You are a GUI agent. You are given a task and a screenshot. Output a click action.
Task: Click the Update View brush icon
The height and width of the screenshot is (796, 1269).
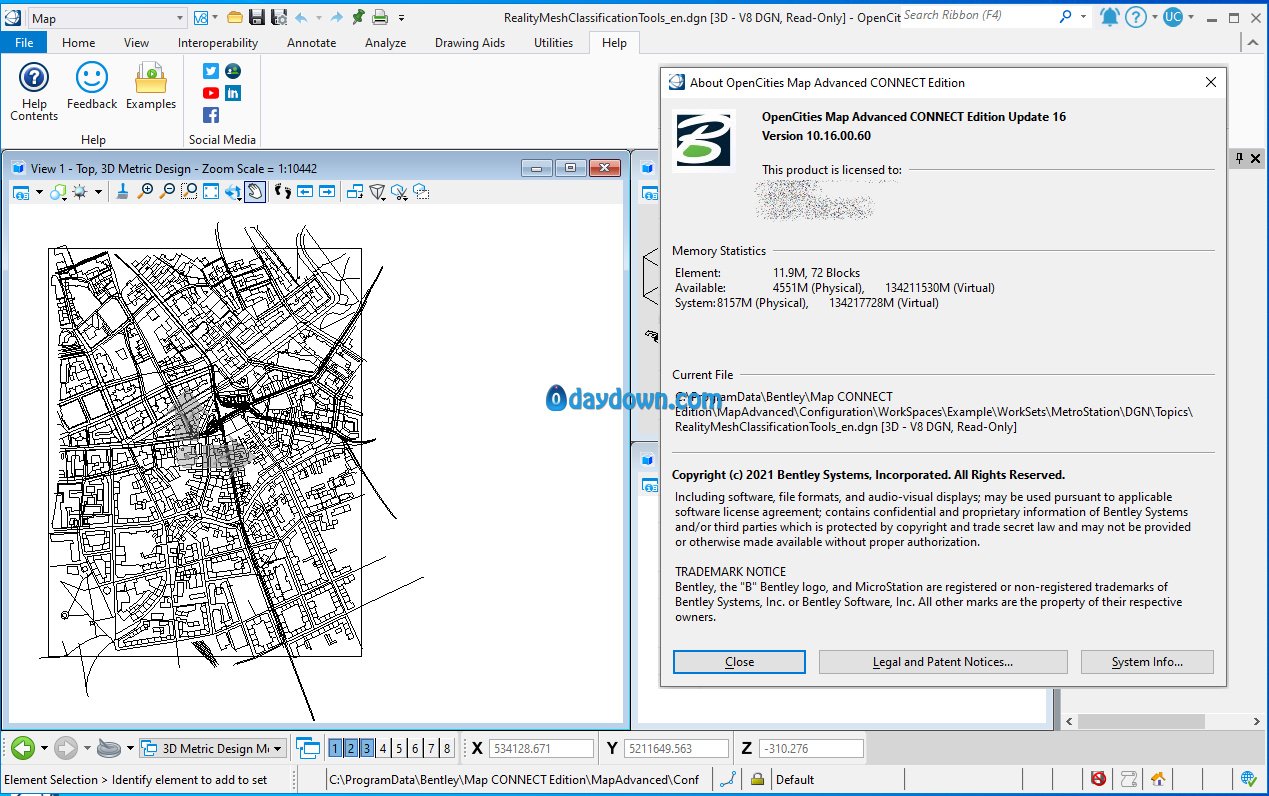click(x=123, y=191)
